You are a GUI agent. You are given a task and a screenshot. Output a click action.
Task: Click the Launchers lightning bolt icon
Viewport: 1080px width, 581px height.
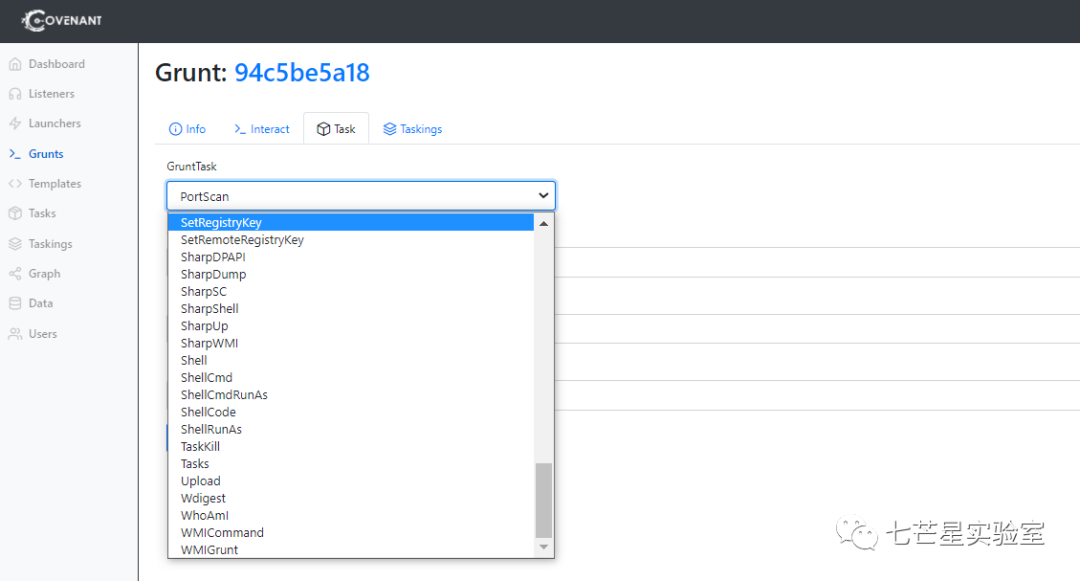[15, 123]
